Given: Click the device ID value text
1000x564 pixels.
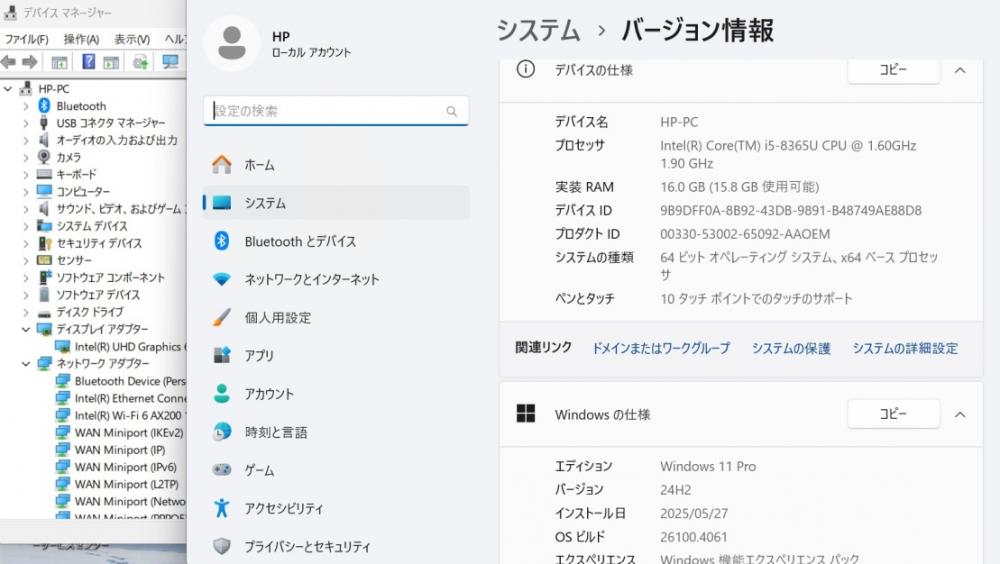Looking at the screenshot, I should coord(791,210).
